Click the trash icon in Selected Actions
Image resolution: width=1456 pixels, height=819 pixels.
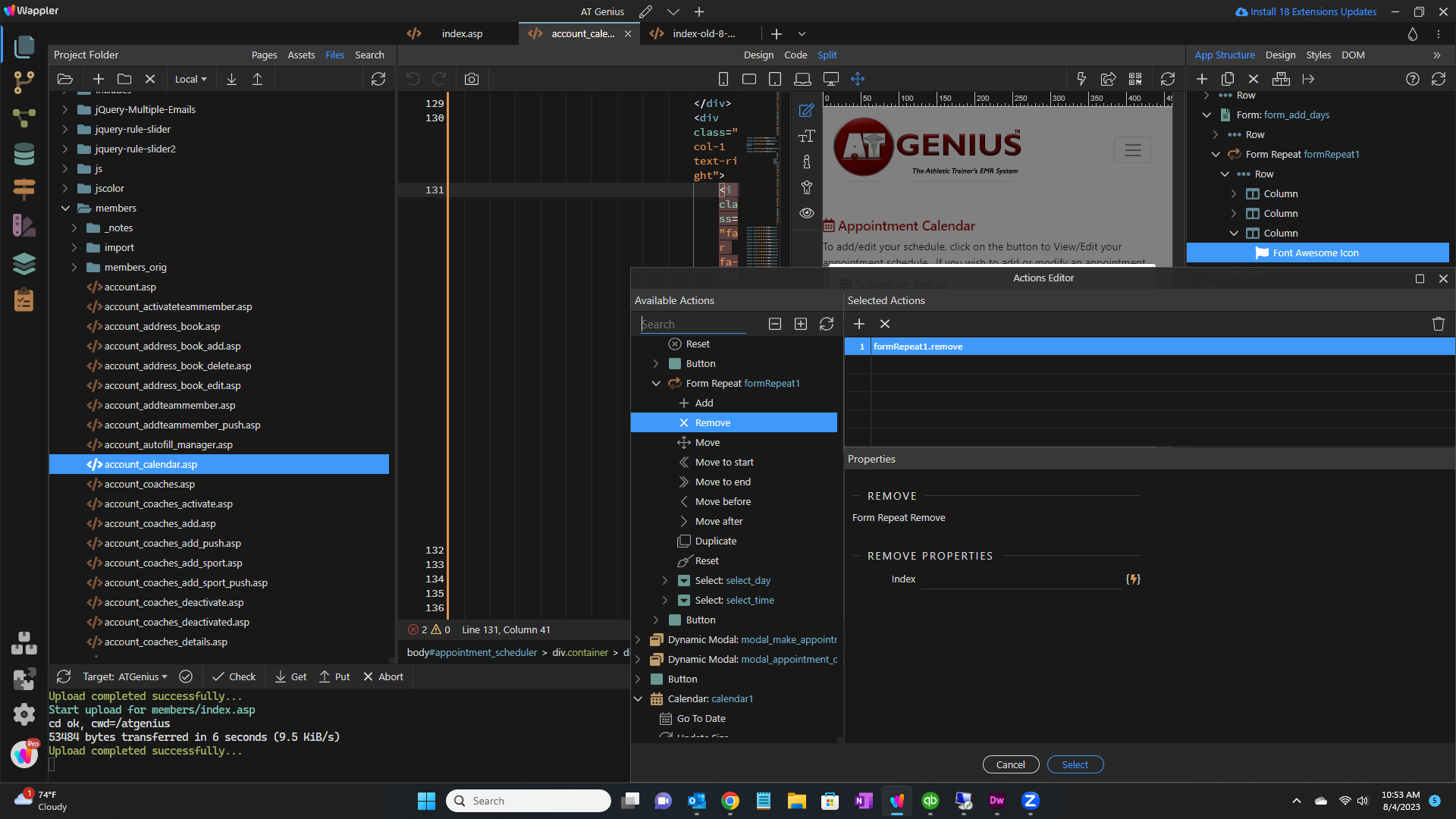pos(1438,324)
